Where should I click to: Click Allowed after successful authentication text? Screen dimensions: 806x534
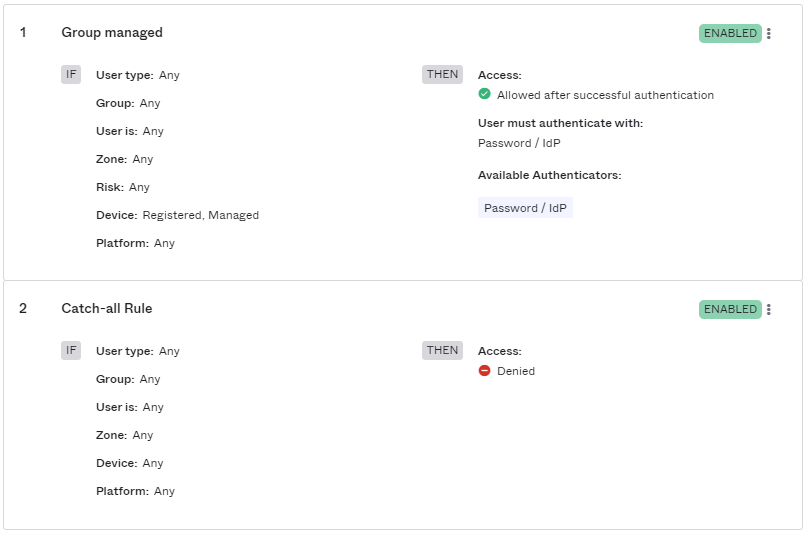point(605,95)
